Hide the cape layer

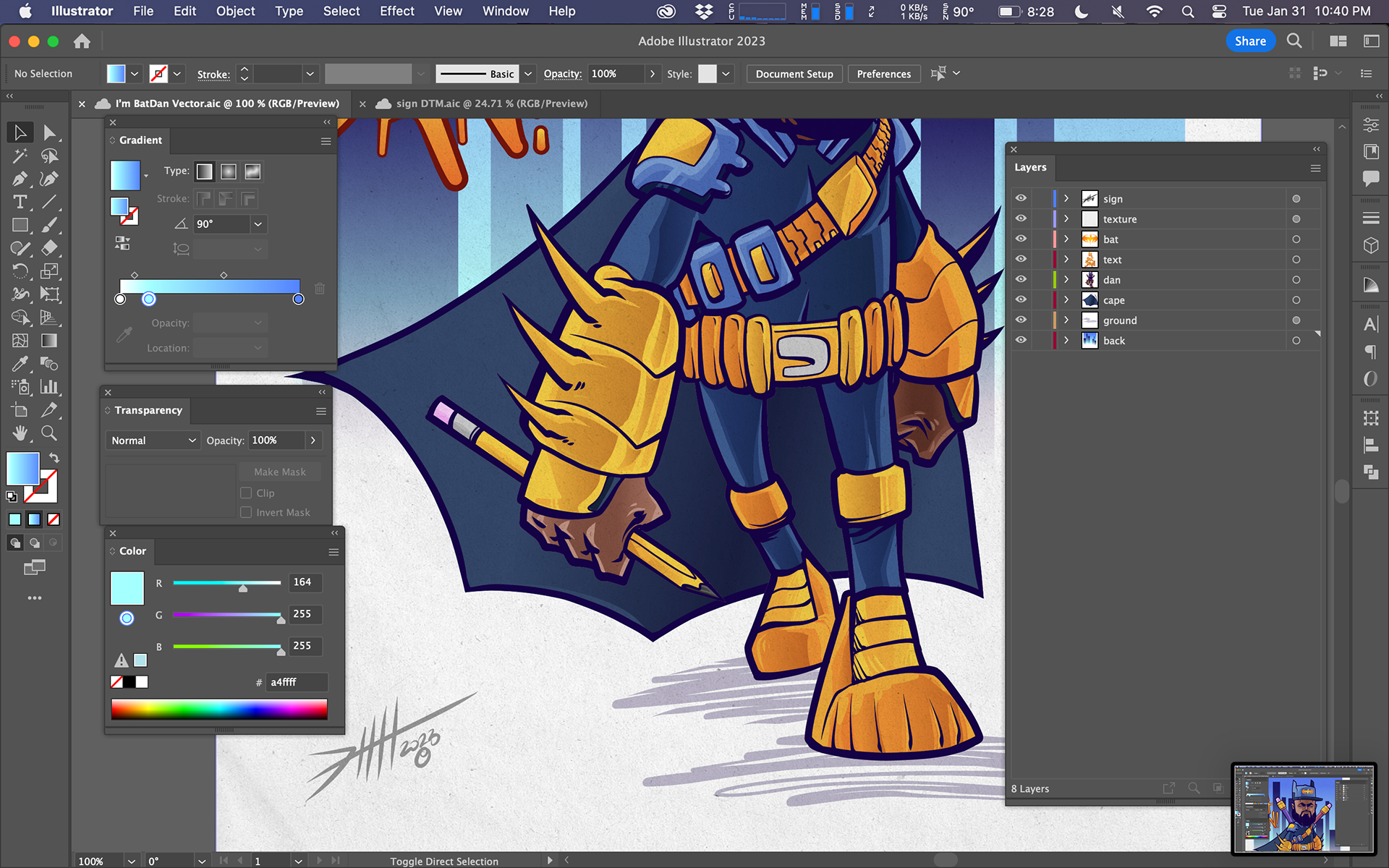pyautogui.click(x=1021, y=299)
